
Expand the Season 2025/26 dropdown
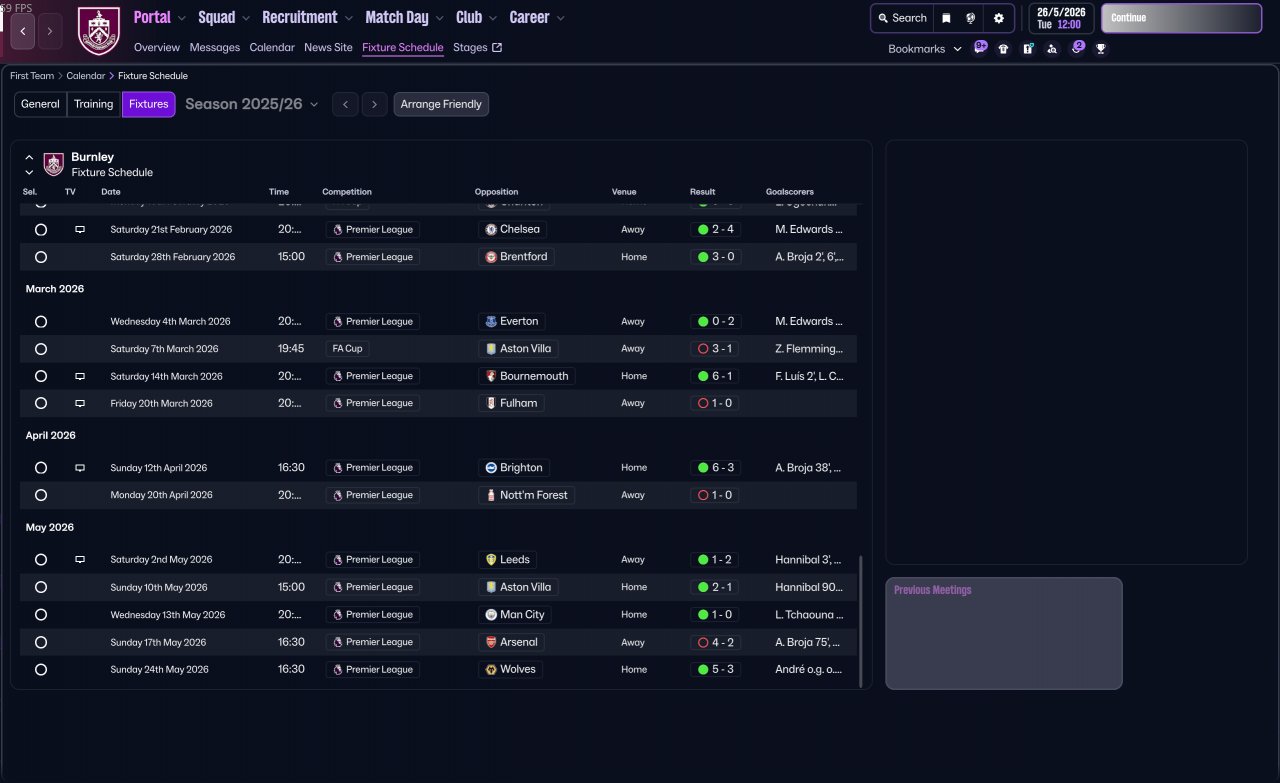252,104
